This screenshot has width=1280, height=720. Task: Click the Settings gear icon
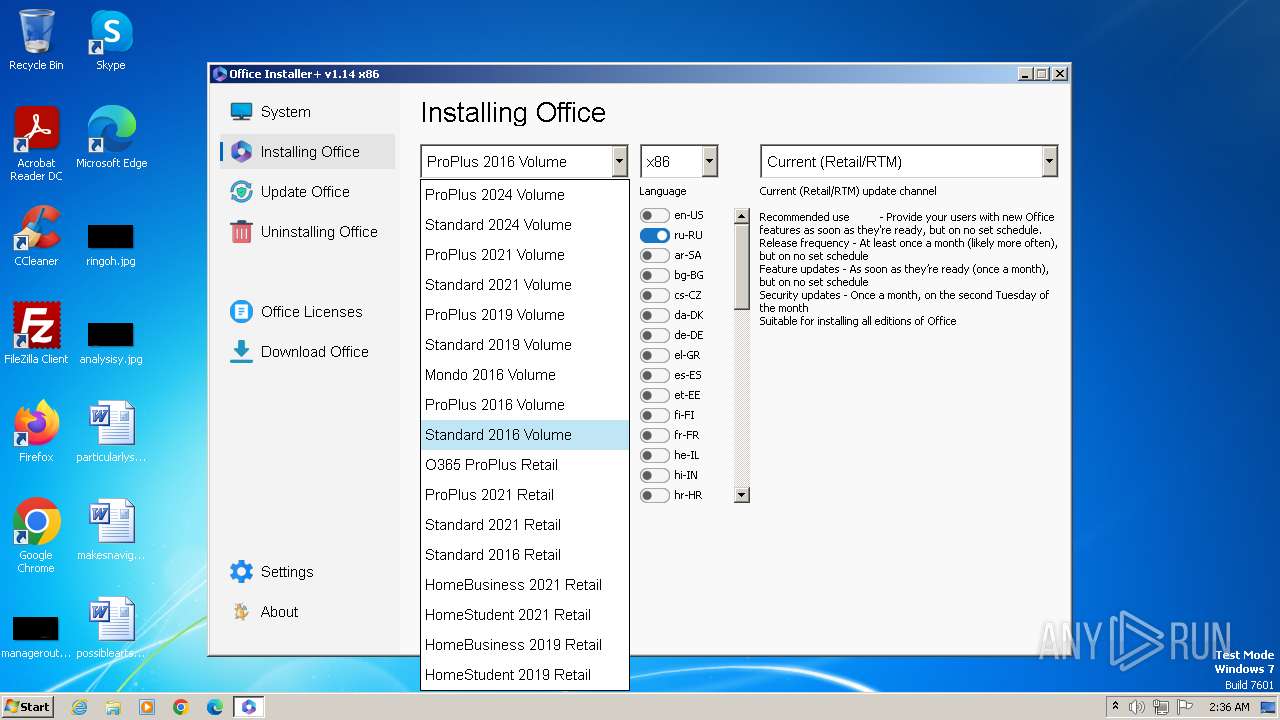click(x=241, y=572)
